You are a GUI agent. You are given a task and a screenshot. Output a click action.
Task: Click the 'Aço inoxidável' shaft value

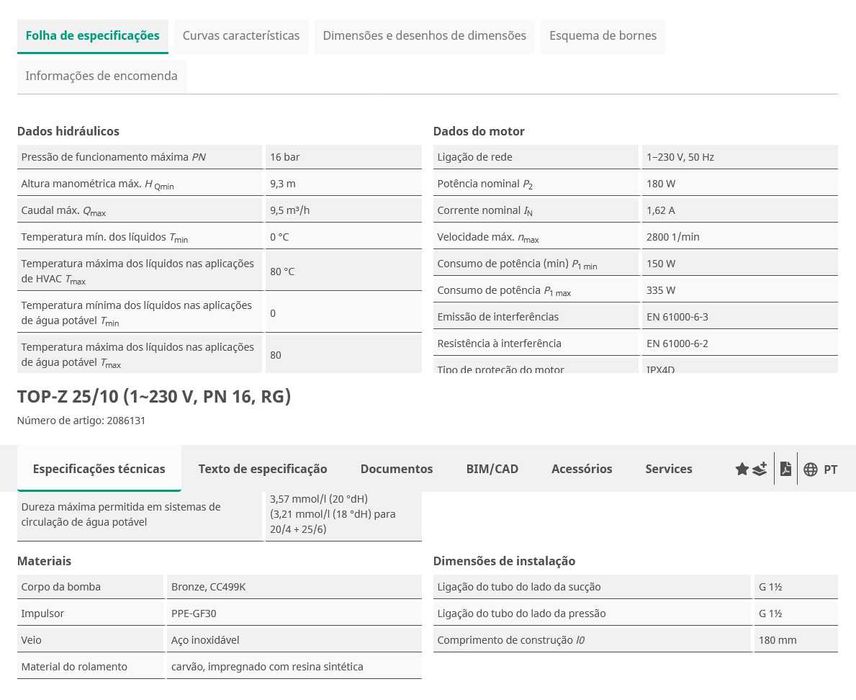(x=205, y=640)
